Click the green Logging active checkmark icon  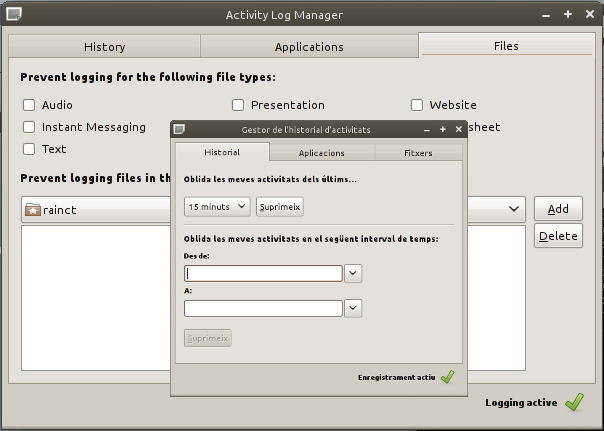click(x=573, y=402)
